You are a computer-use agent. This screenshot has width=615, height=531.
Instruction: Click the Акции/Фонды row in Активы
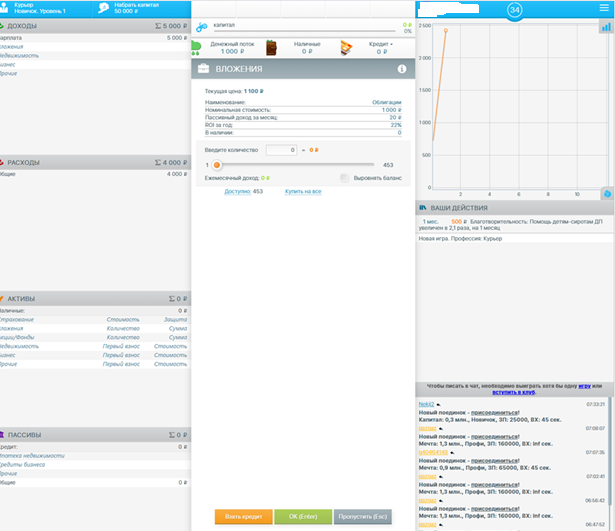pyautogui.click(x=95, y=337)
